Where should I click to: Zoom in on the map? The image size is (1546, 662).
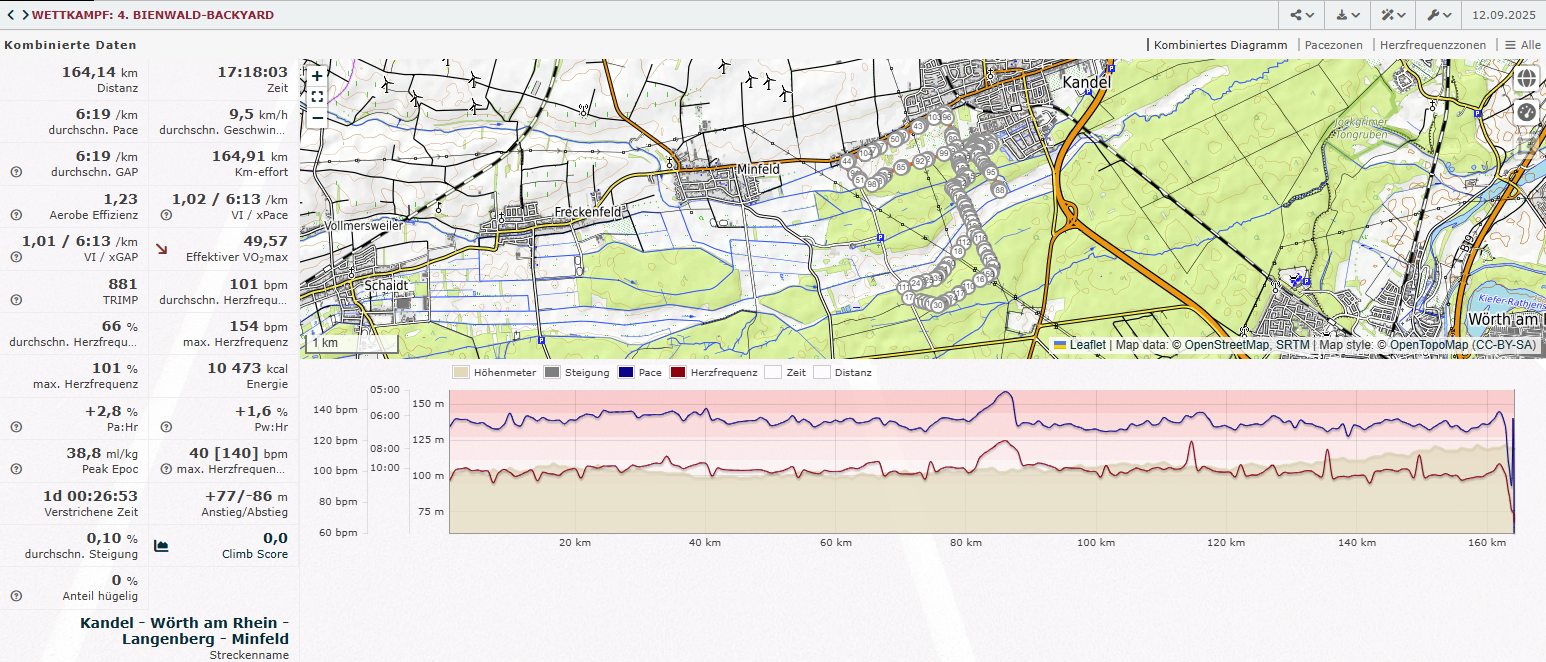click(x=317, y=76)
